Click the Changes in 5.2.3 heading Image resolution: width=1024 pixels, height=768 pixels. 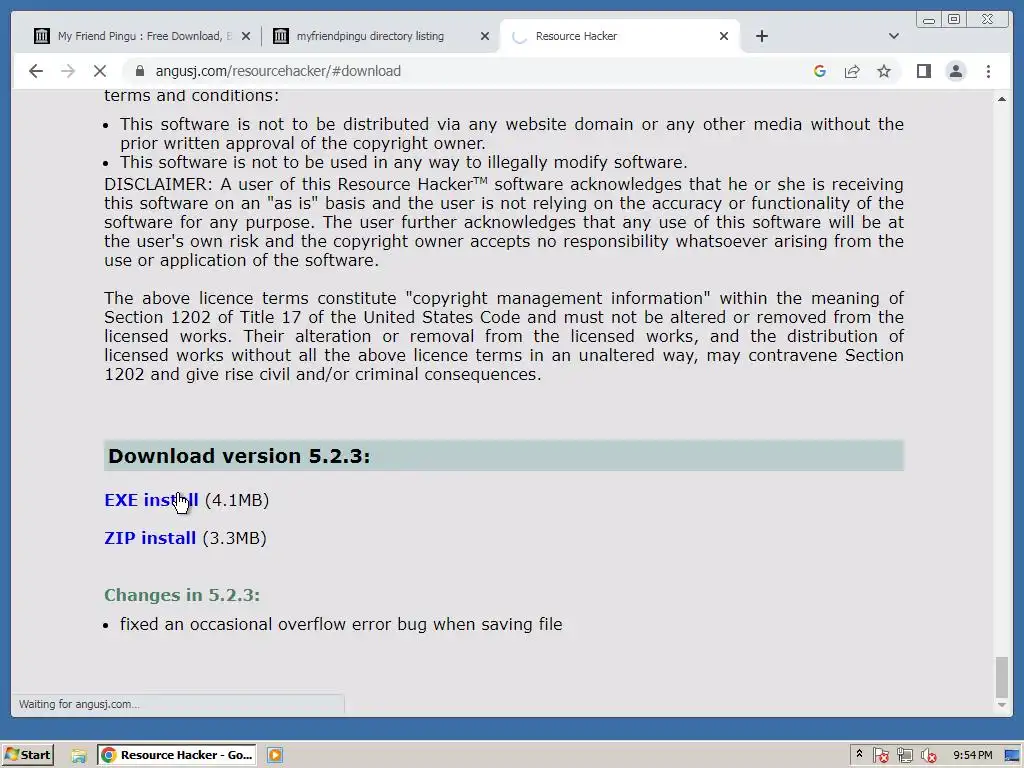tap(182, 595)
